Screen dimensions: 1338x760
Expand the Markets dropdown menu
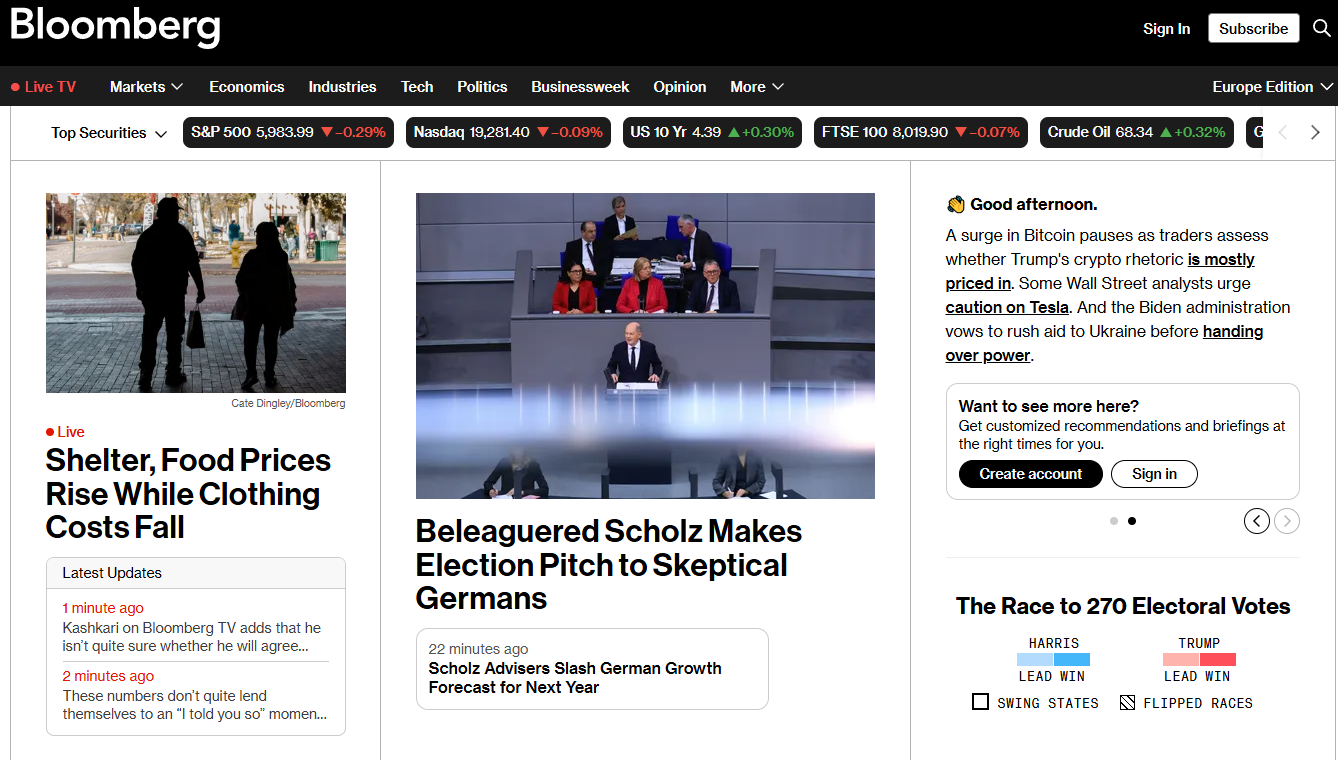[x=146, y=87]
